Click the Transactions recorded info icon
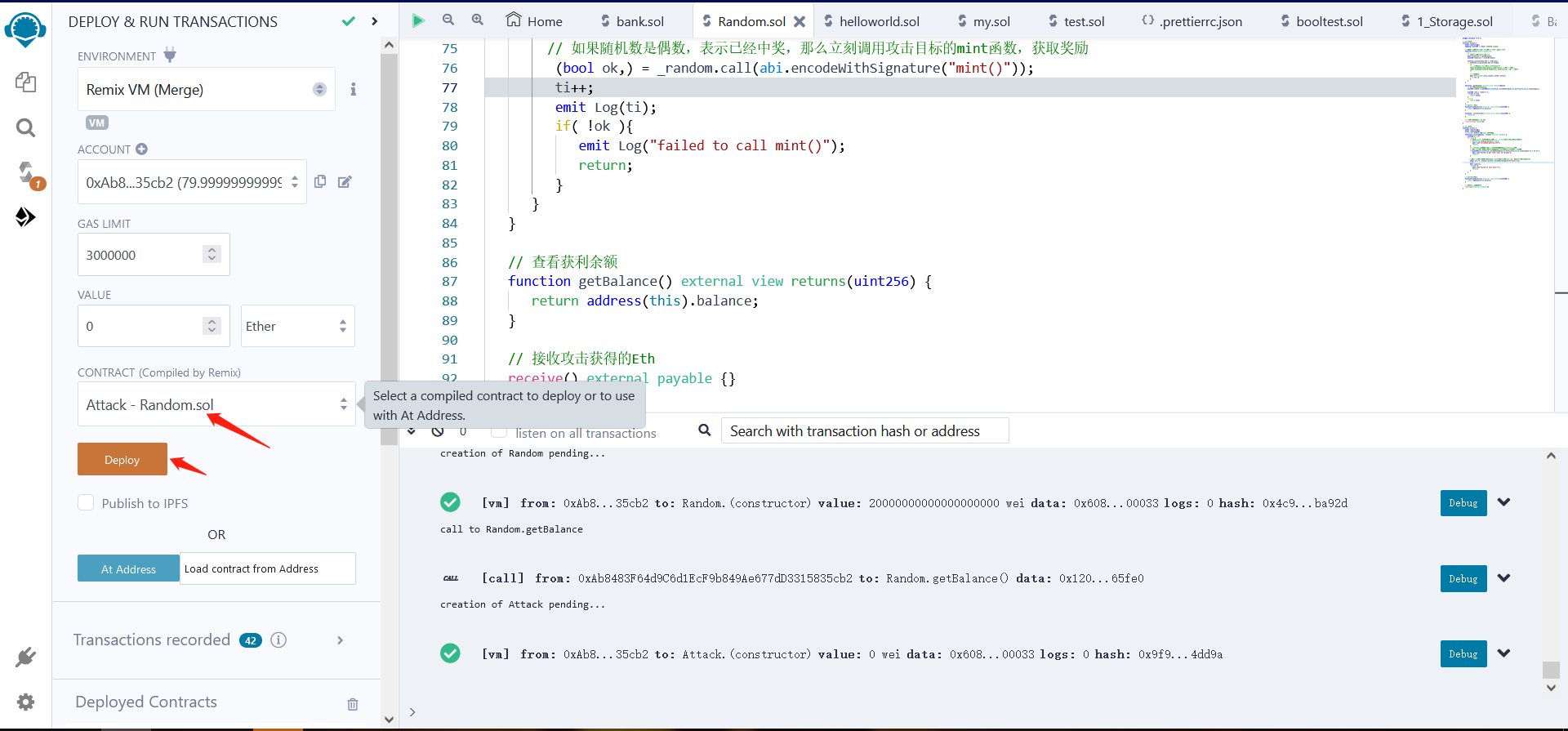1568x731 pixels. (x=278, y=640)
